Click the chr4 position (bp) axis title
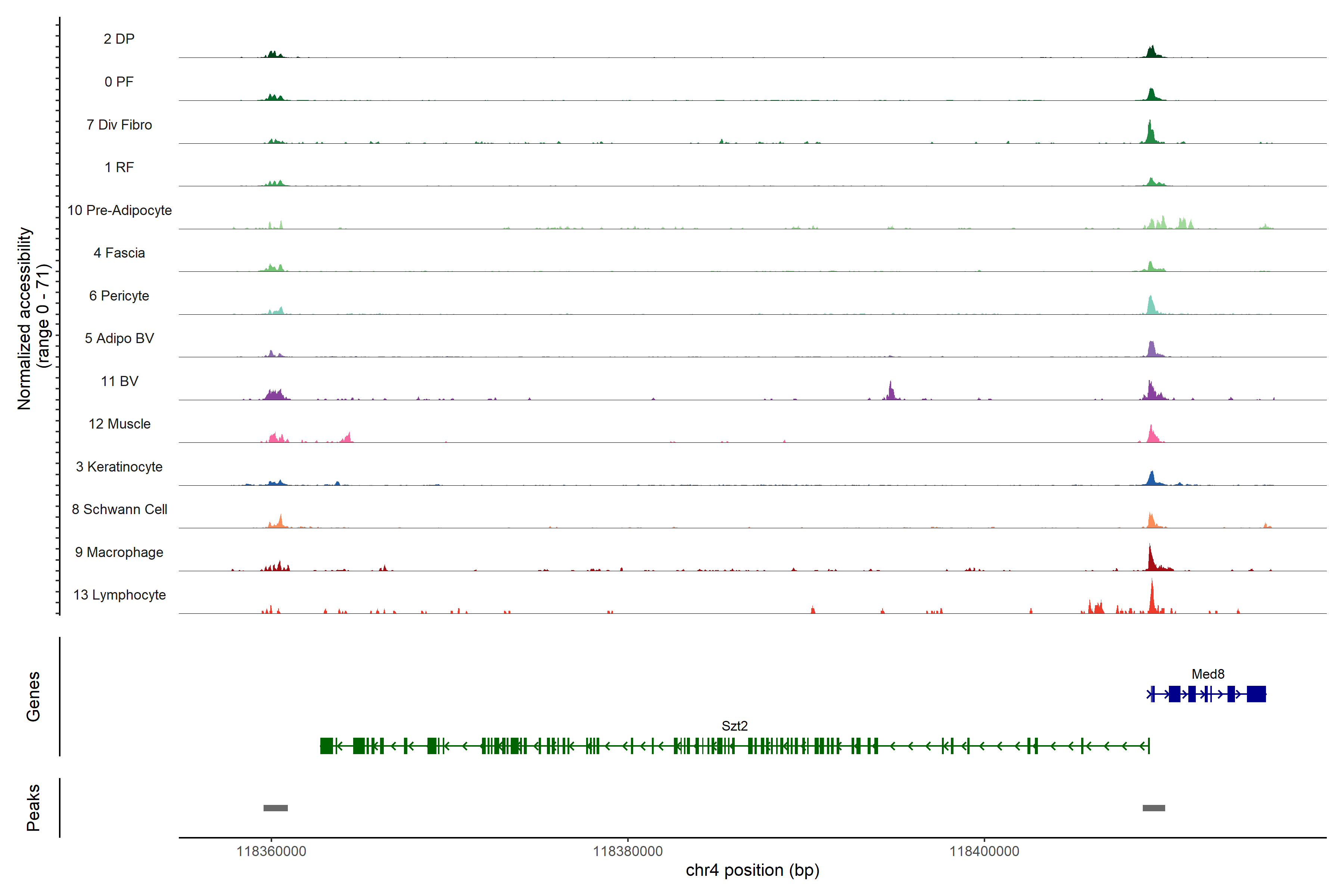 point(752,870)
